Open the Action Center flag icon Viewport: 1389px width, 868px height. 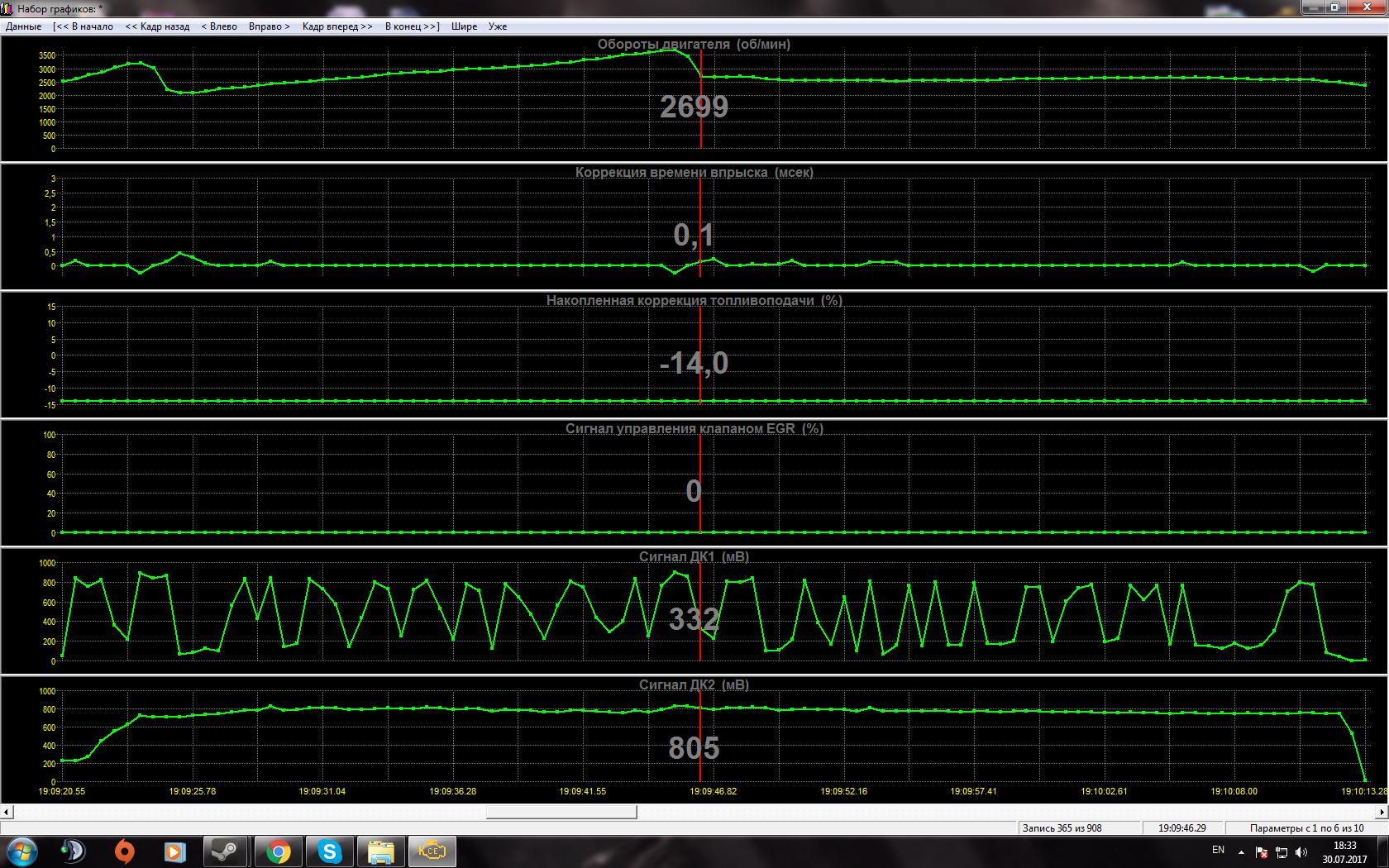[1262, 851]
